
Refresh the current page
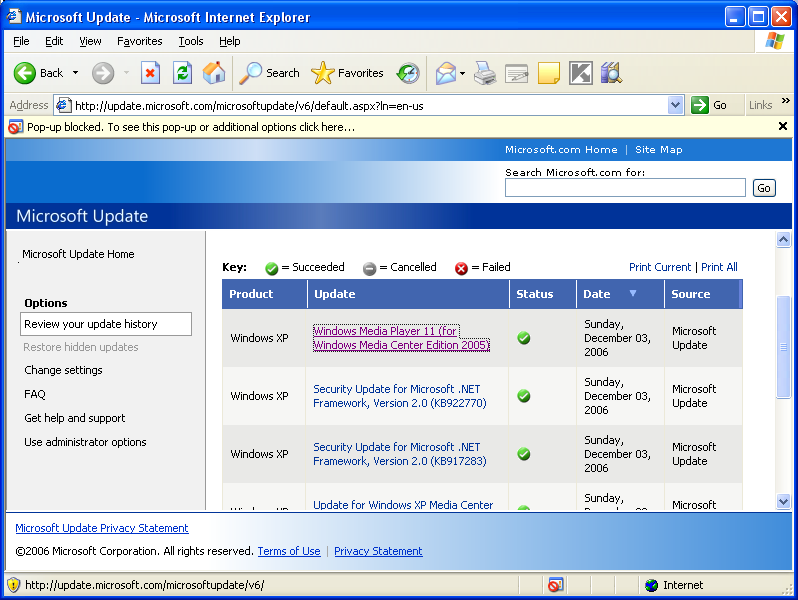182,73
